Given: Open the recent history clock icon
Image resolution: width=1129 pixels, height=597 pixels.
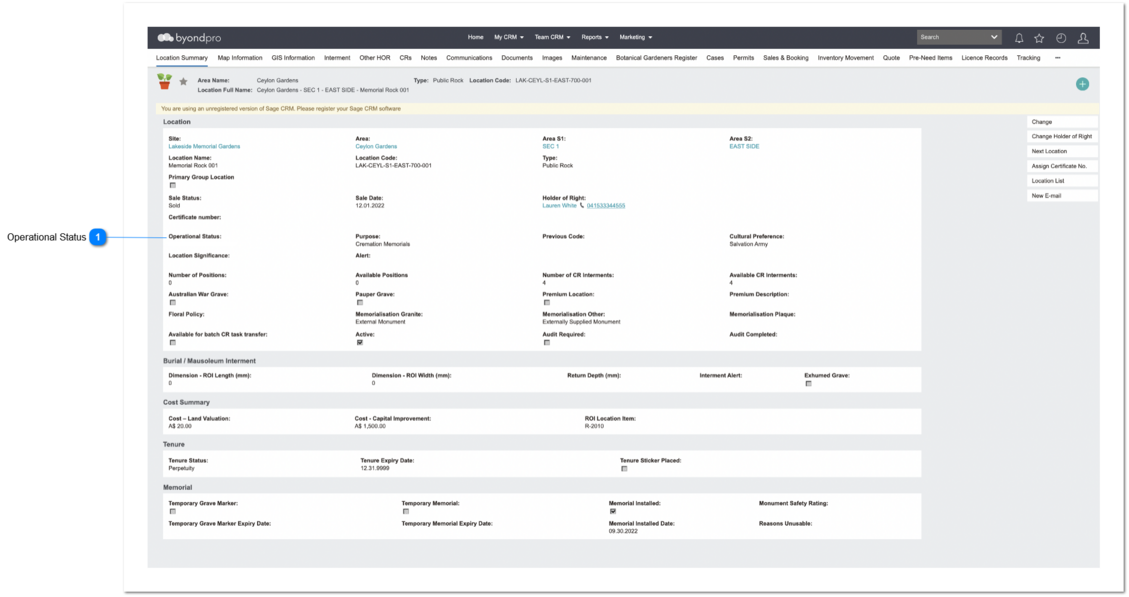Looking at the screenshot, I should tap(1061, 38).
